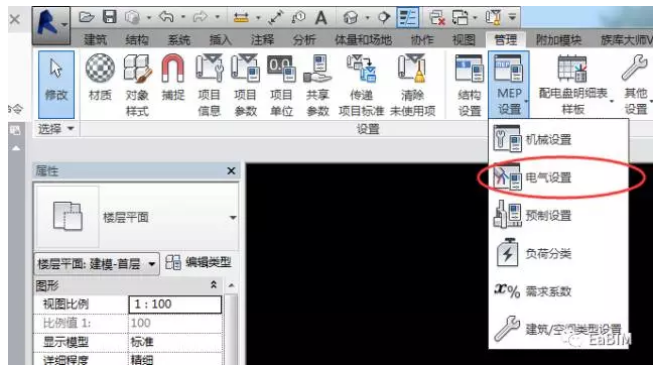Click the Save icon in quick access toolbar

coord(110,17)
